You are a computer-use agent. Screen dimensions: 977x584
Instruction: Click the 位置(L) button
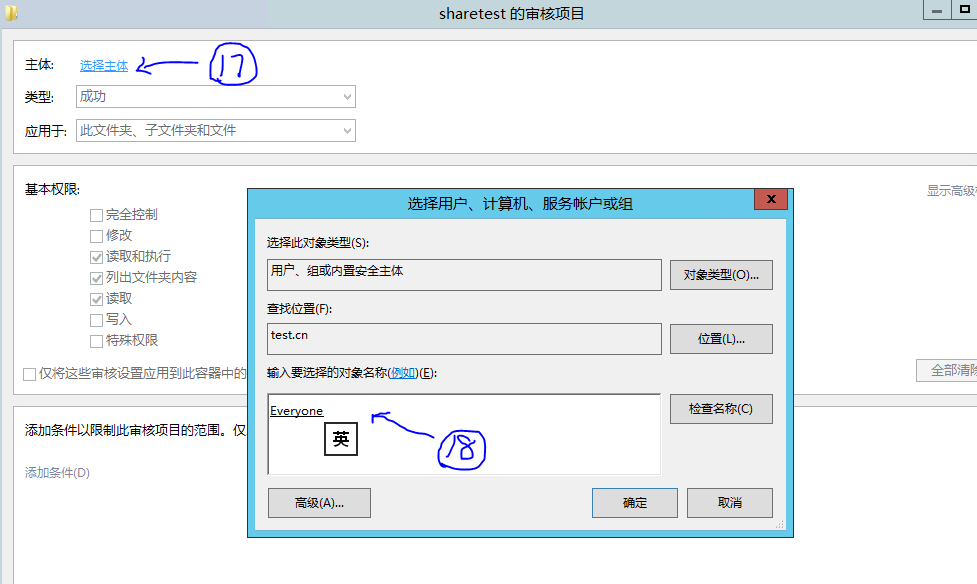pos(721,339)
